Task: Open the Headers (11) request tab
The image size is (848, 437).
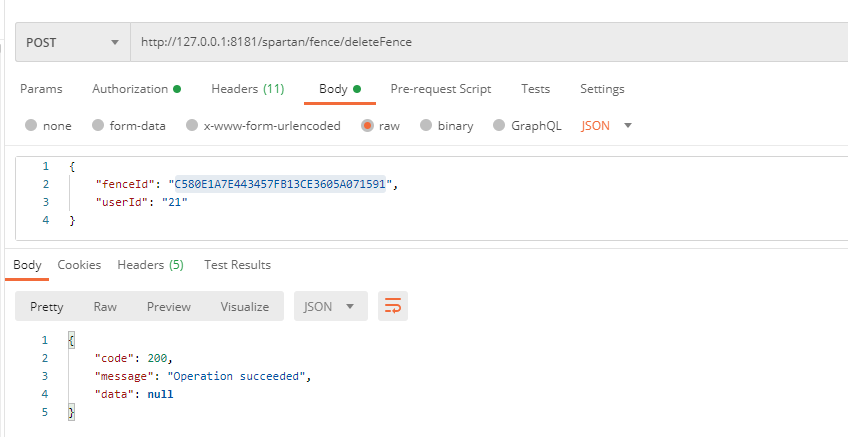Action: pos(247,89)
